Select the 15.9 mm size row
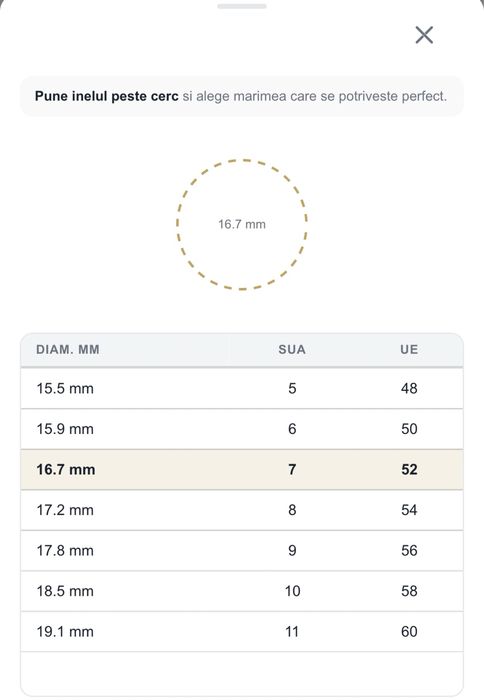This screenshot has width=484, height=700. click(x=242, y=429)
